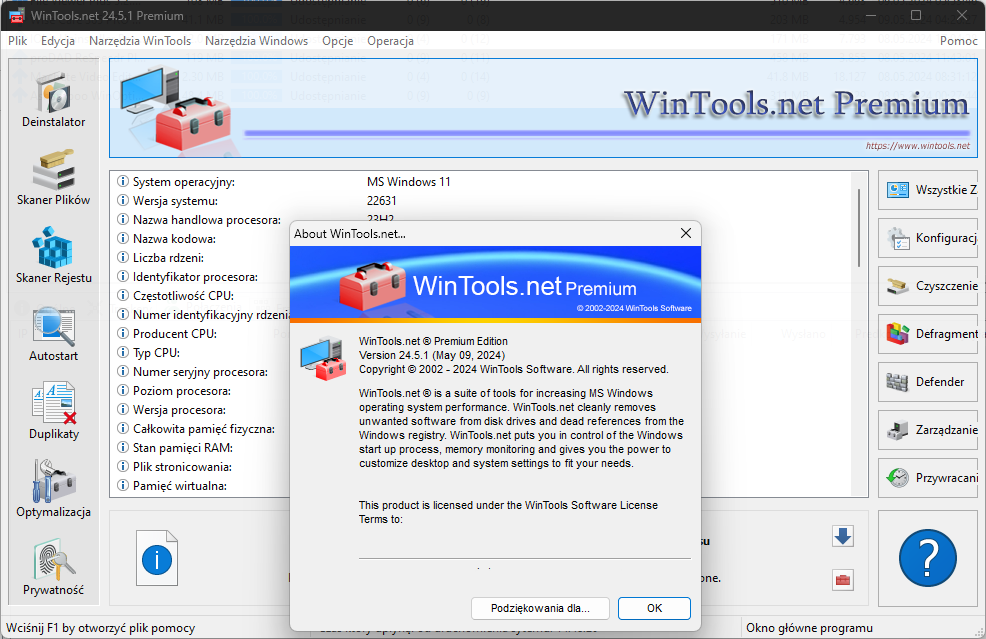Select the Całkowita pamięć fizyczna row

pos(204,428)
